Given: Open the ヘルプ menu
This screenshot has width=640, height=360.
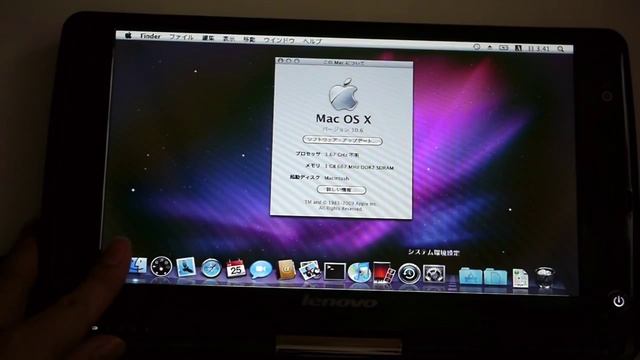Looking at the screenshot, I should (313, 41).
